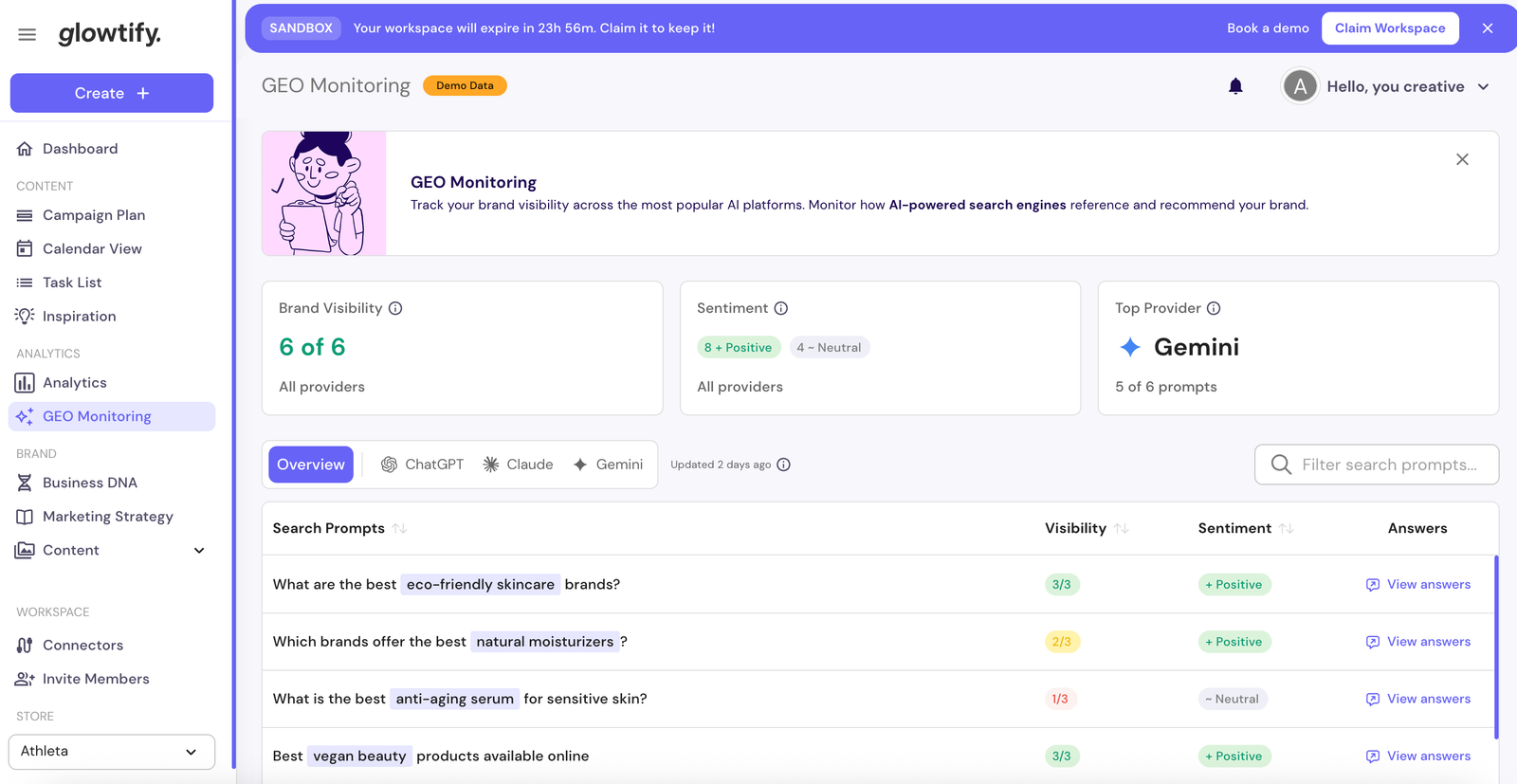1517x784 pixels.
Task: Click the Top Provider info icon
Action: tap(1214, 308)
